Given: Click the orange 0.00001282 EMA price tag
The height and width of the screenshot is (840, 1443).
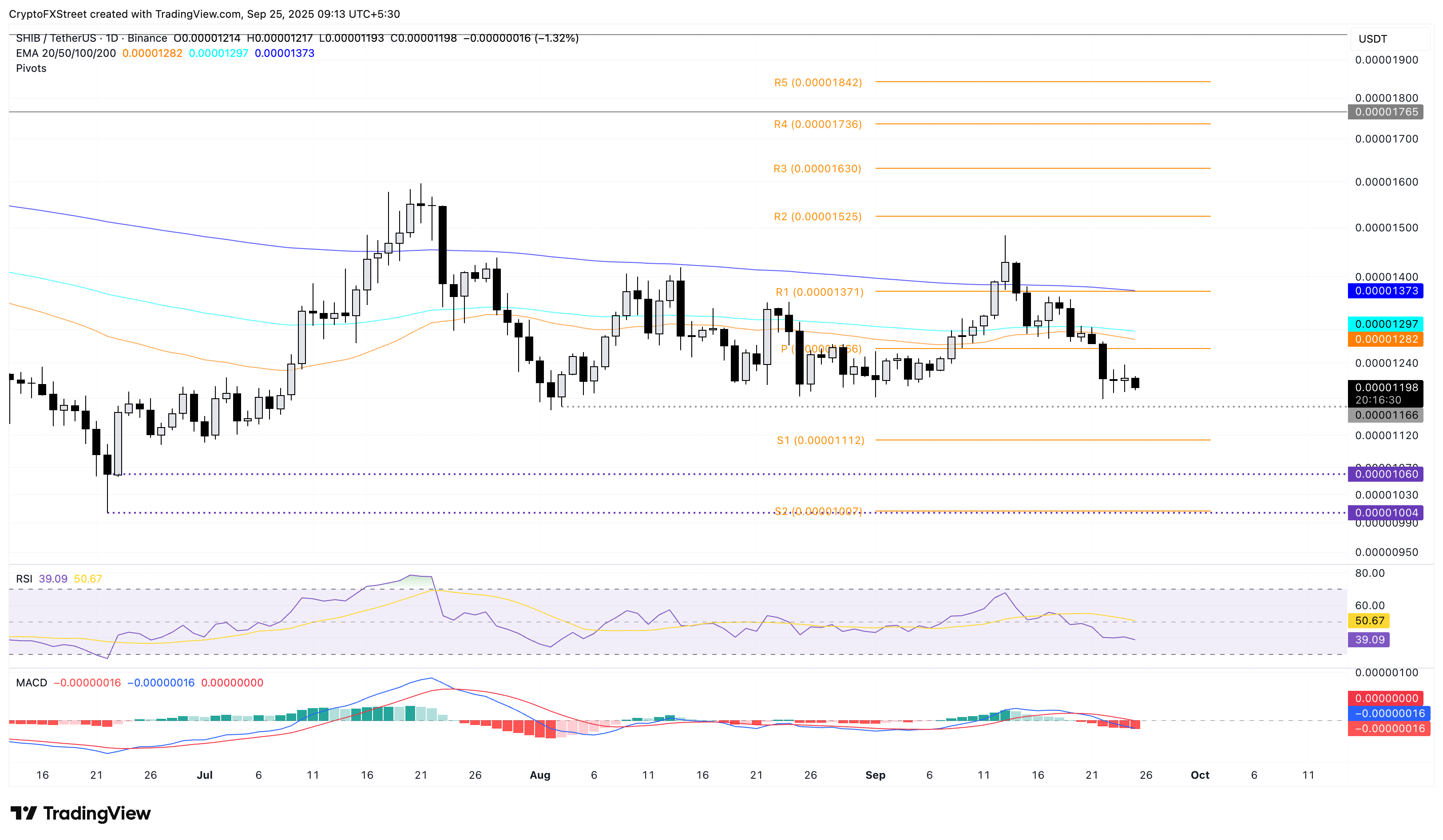Looking at the screenshot, I should (x=1386, y=340).
